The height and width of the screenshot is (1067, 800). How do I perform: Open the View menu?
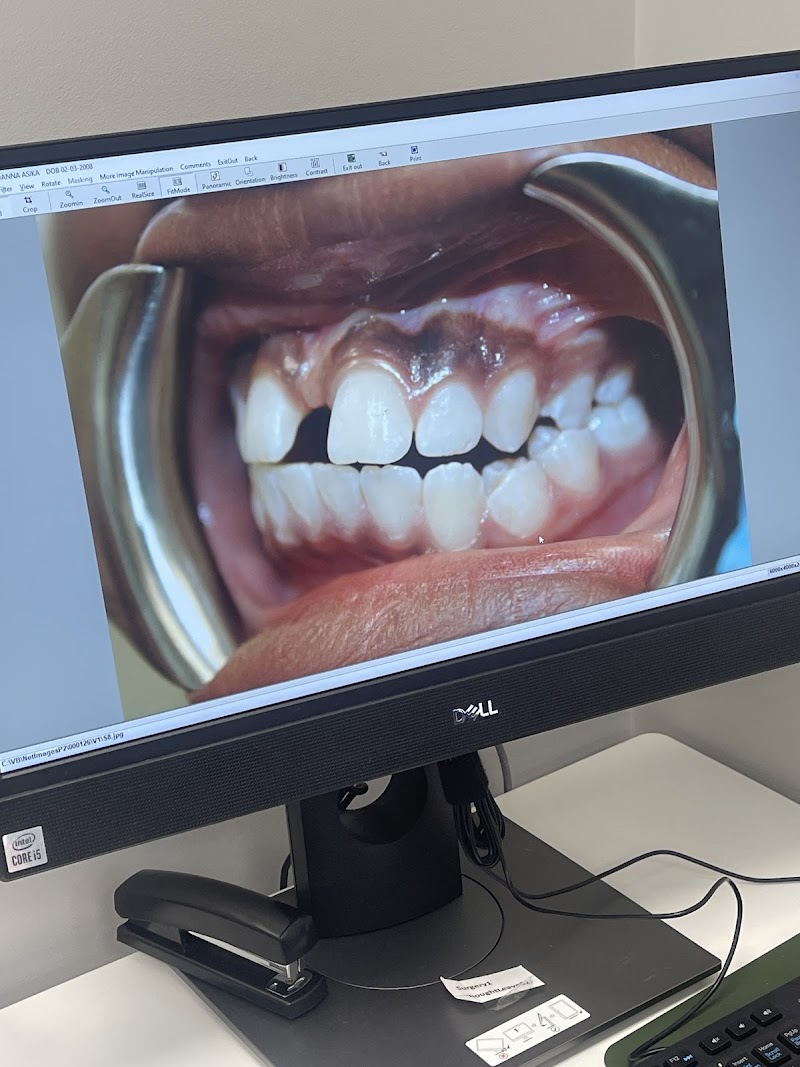tap(27, 186)
